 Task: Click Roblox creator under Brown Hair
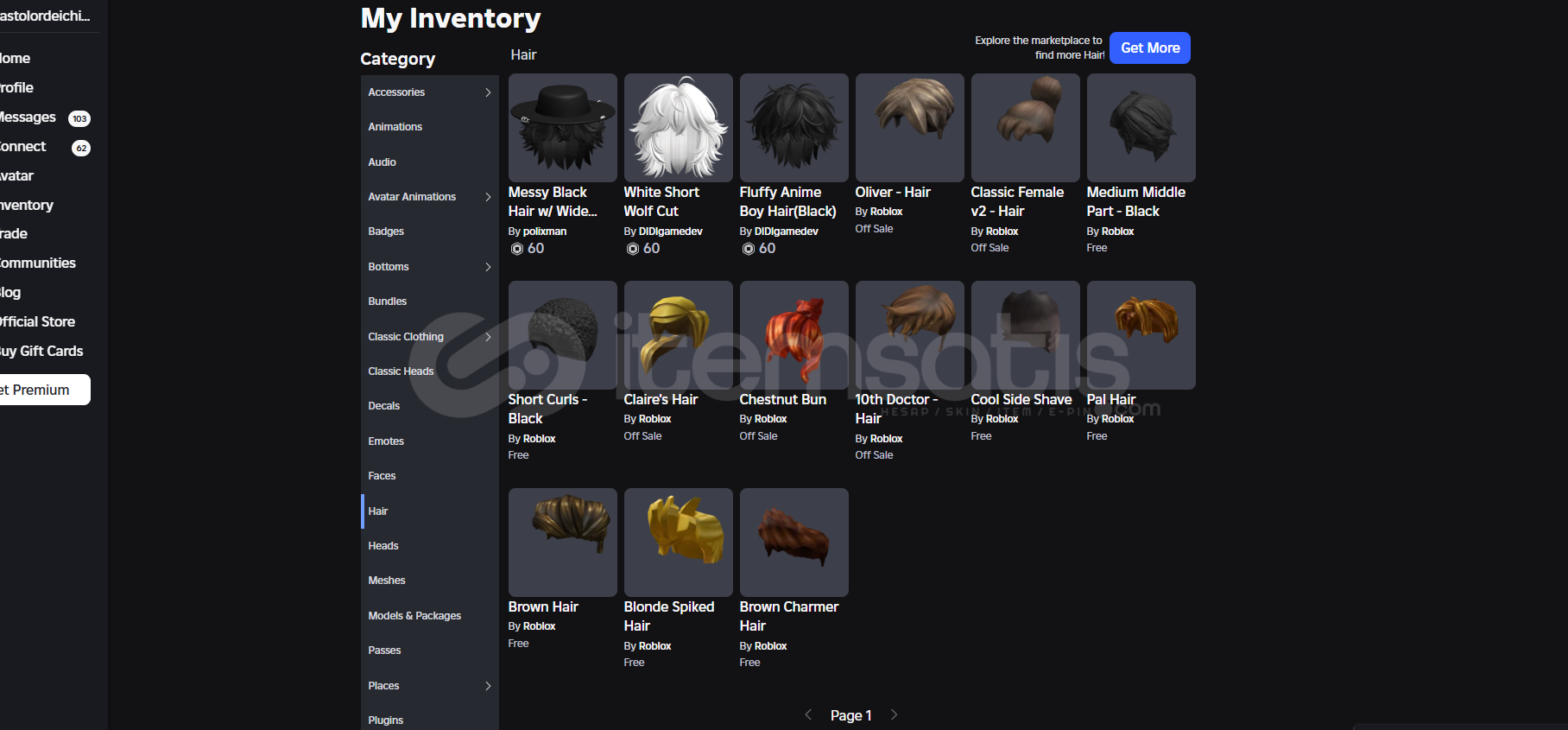coord(540,626)
